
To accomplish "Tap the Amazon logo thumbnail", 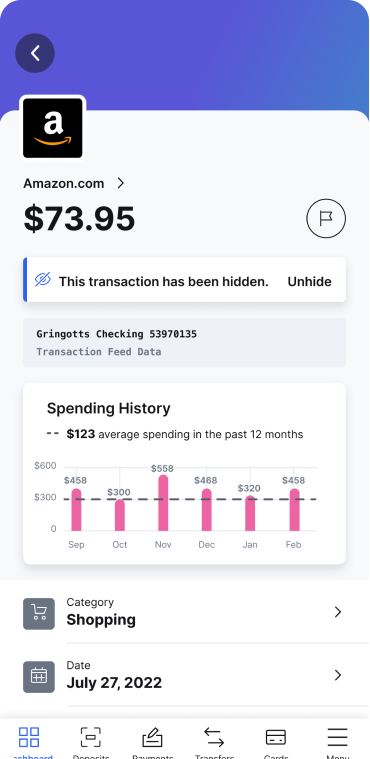I will (53, 128).
